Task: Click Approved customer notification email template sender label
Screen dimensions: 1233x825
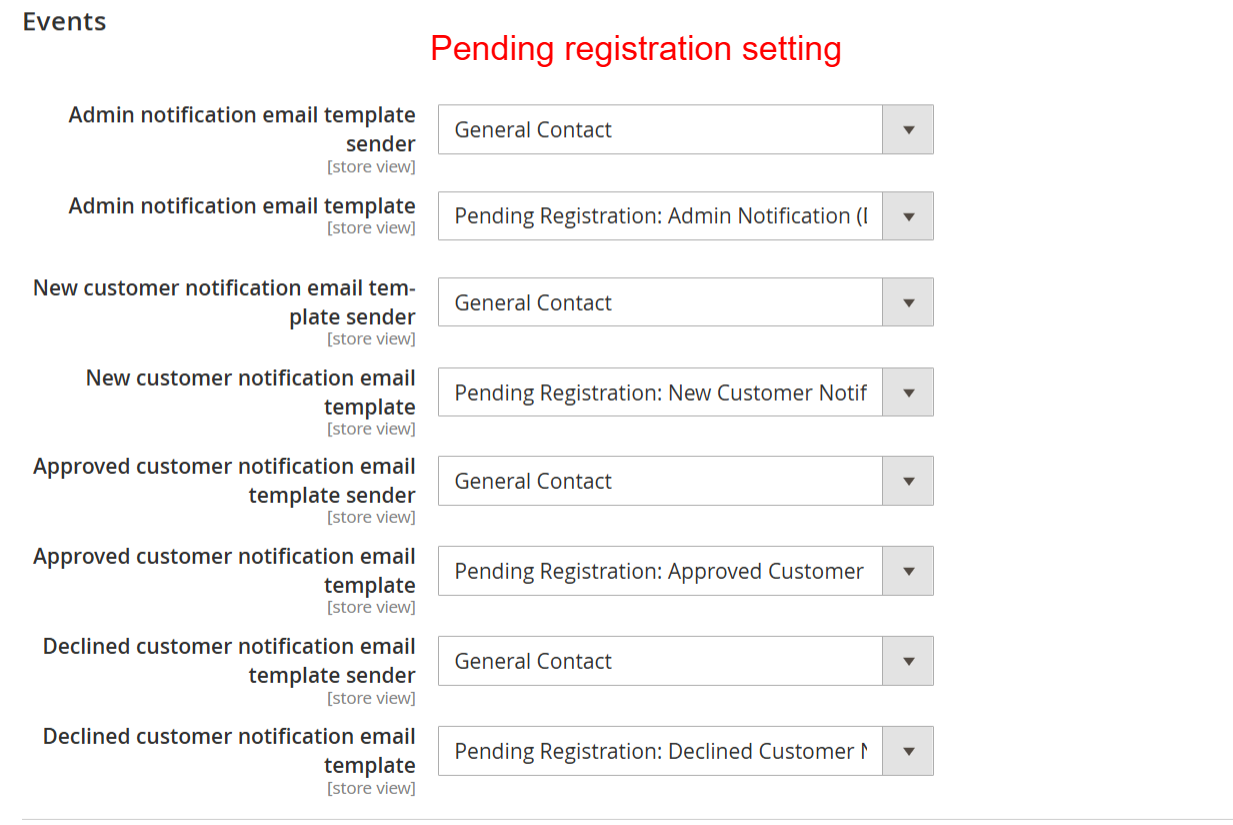Action: tap(224, 480)
